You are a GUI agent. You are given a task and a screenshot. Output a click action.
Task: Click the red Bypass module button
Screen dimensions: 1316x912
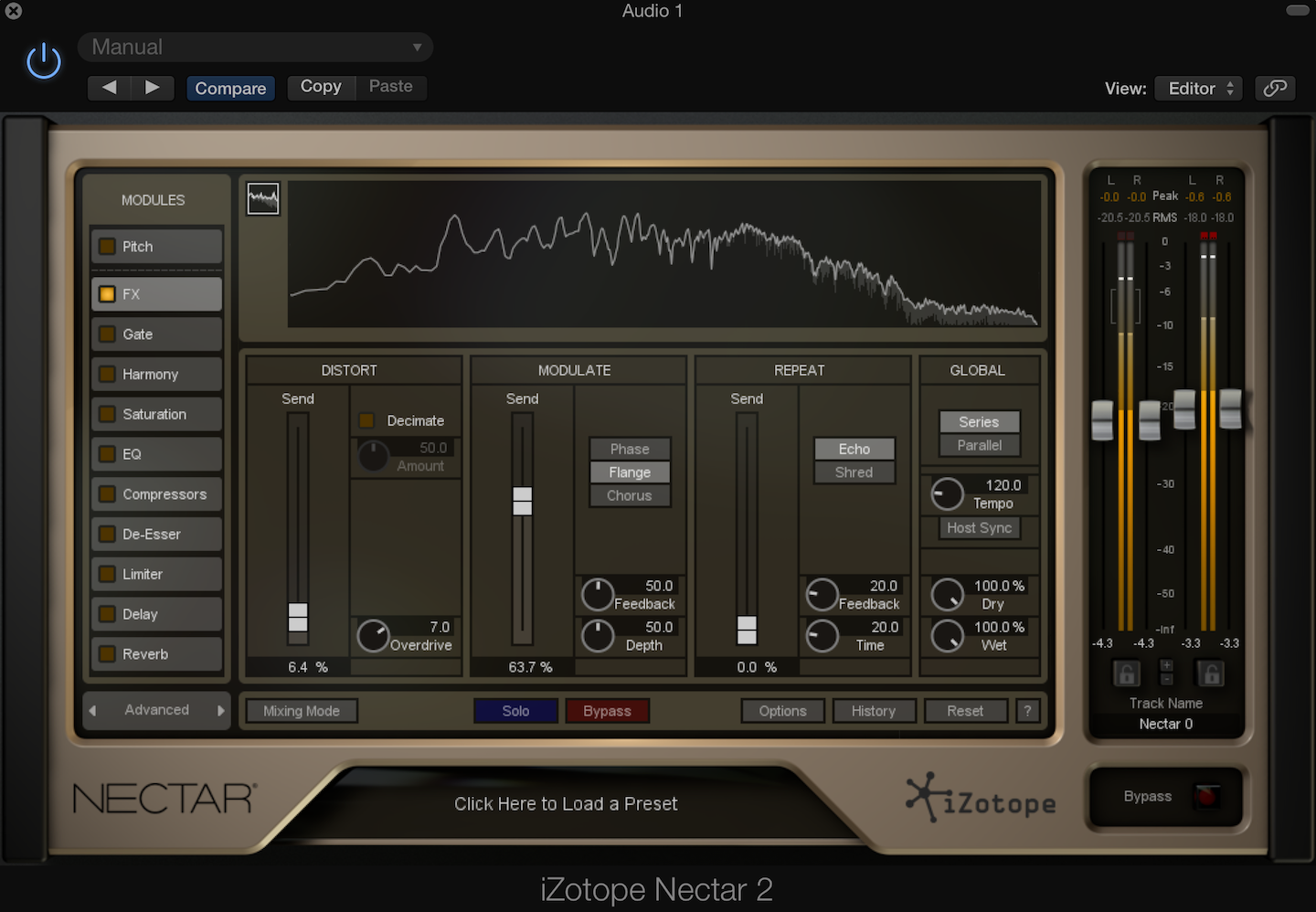click(x=607, y=711)
